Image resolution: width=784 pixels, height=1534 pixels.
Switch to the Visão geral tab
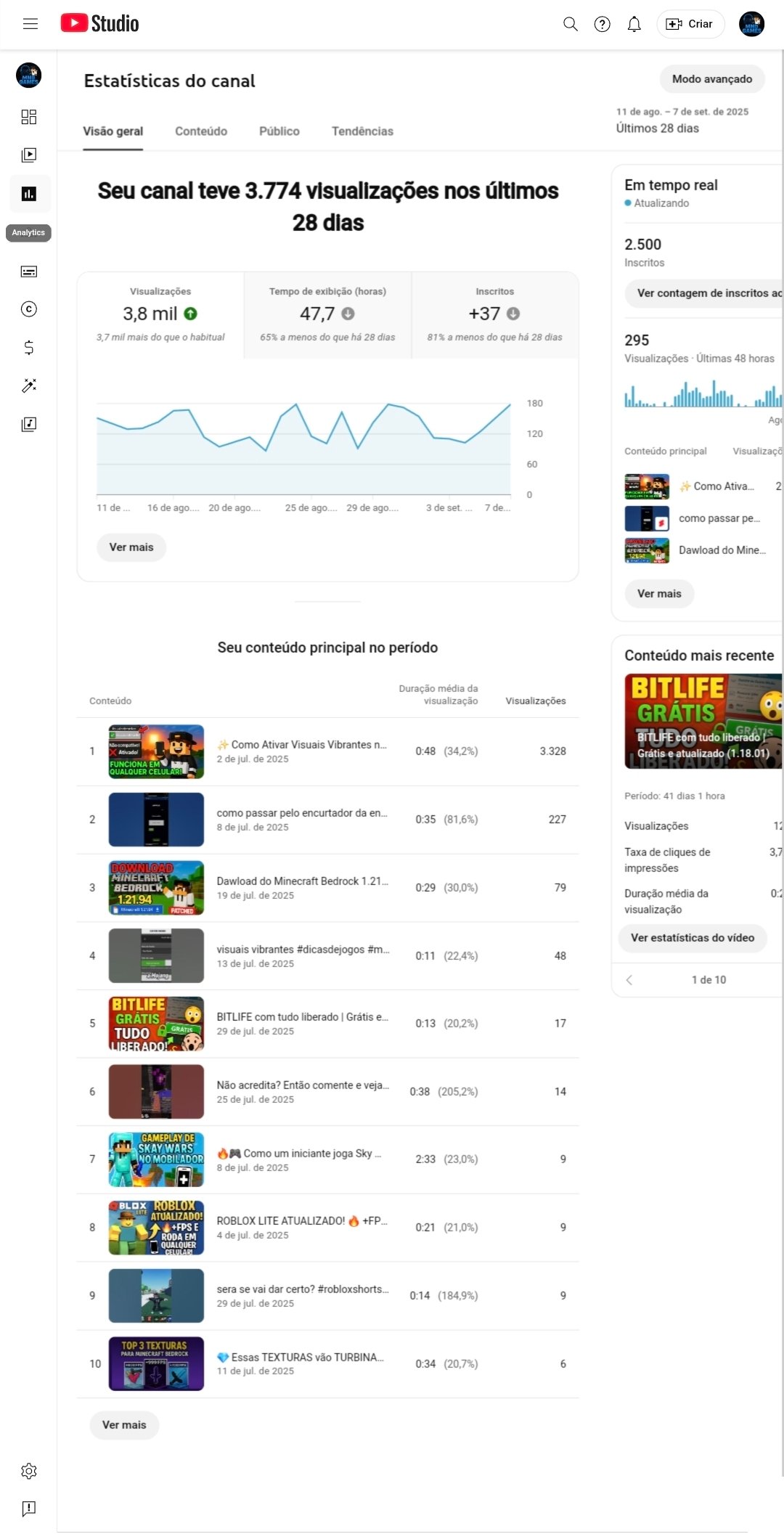(x=113, y=131)
